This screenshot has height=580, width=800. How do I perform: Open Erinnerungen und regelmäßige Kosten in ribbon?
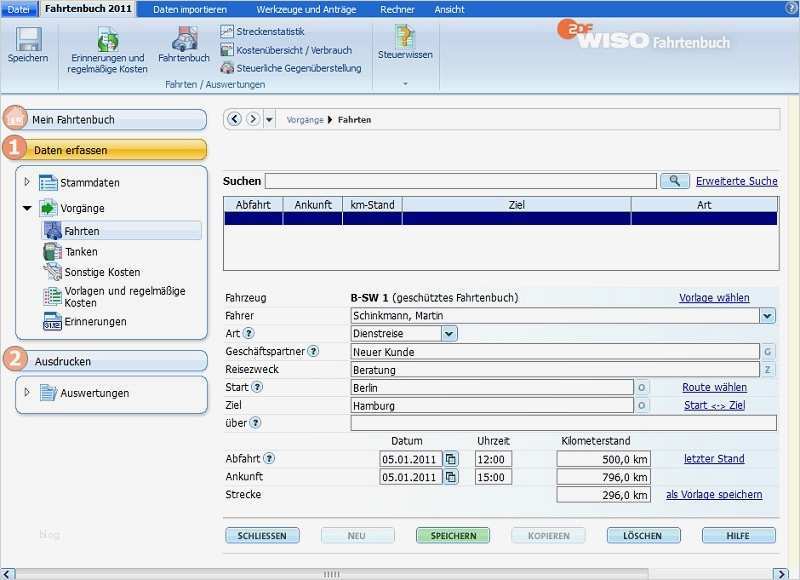point(107,51)
